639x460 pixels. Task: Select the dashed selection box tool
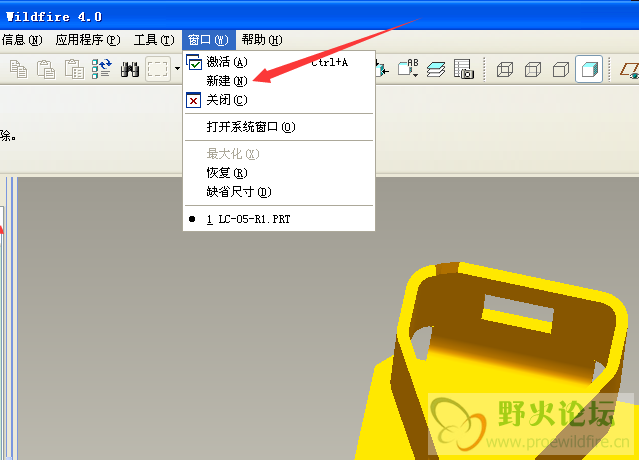[x=158, y=69]
